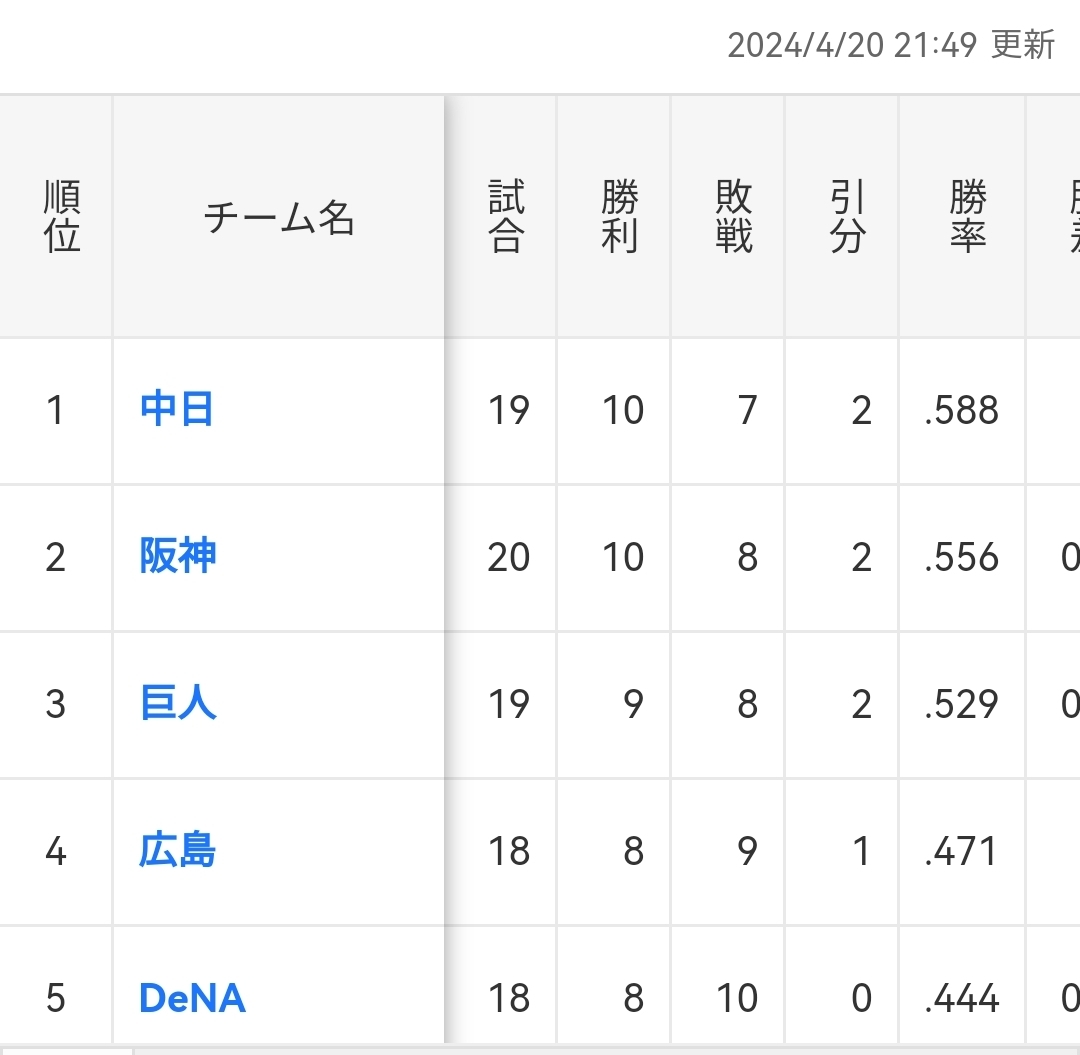Click 中日's win rate value .588

coord(961,410)
